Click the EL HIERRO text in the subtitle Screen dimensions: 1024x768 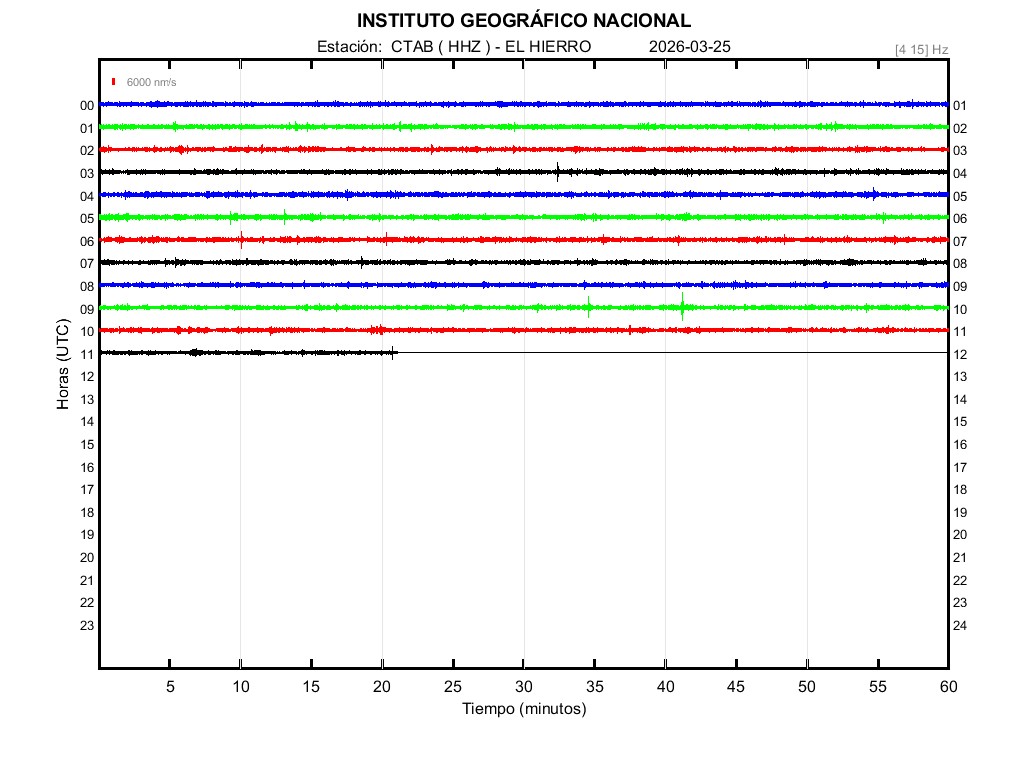click(x=550, y=47)
